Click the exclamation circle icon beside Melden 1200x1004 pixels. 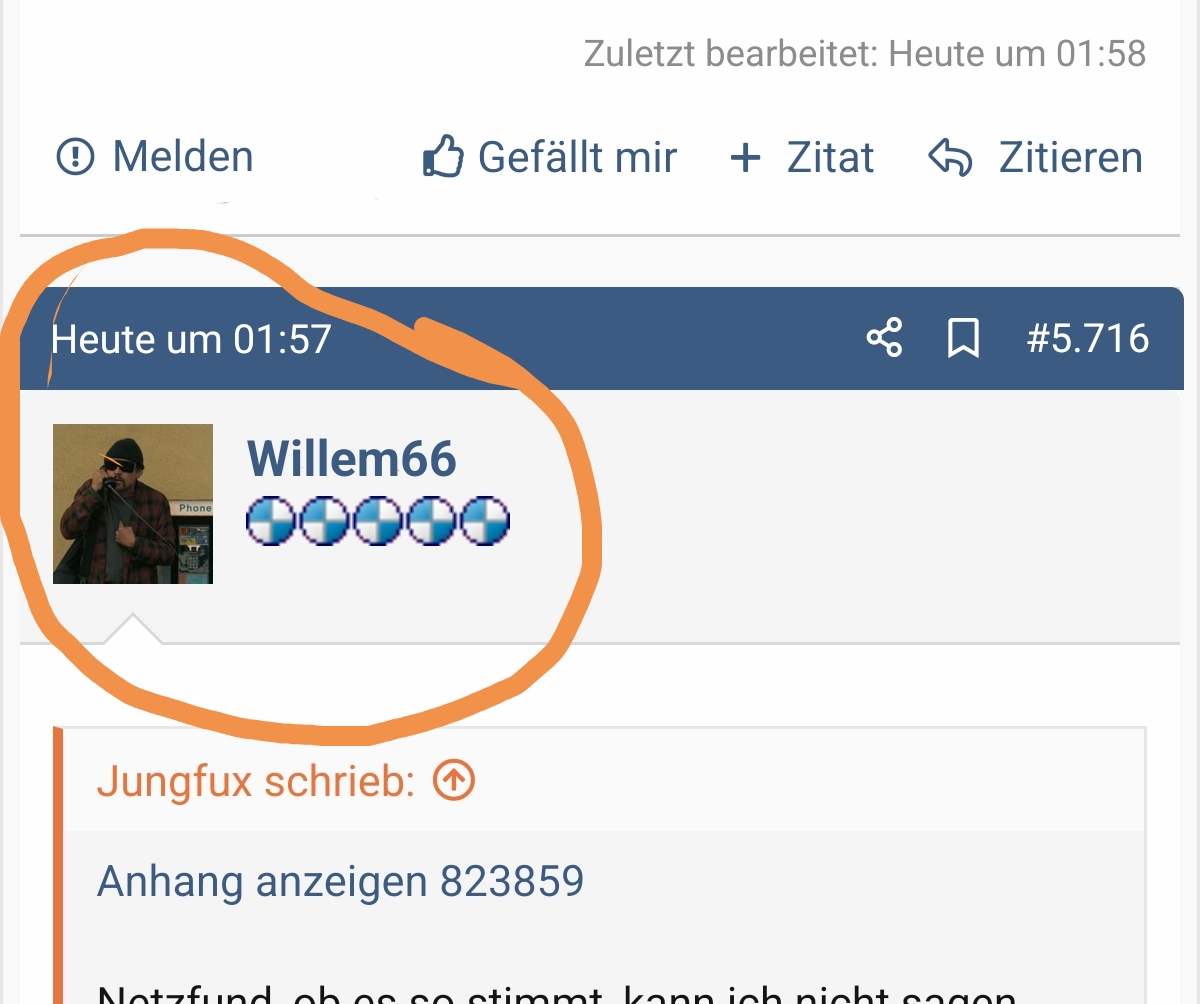pyautogui.click(x=75, y=157)
